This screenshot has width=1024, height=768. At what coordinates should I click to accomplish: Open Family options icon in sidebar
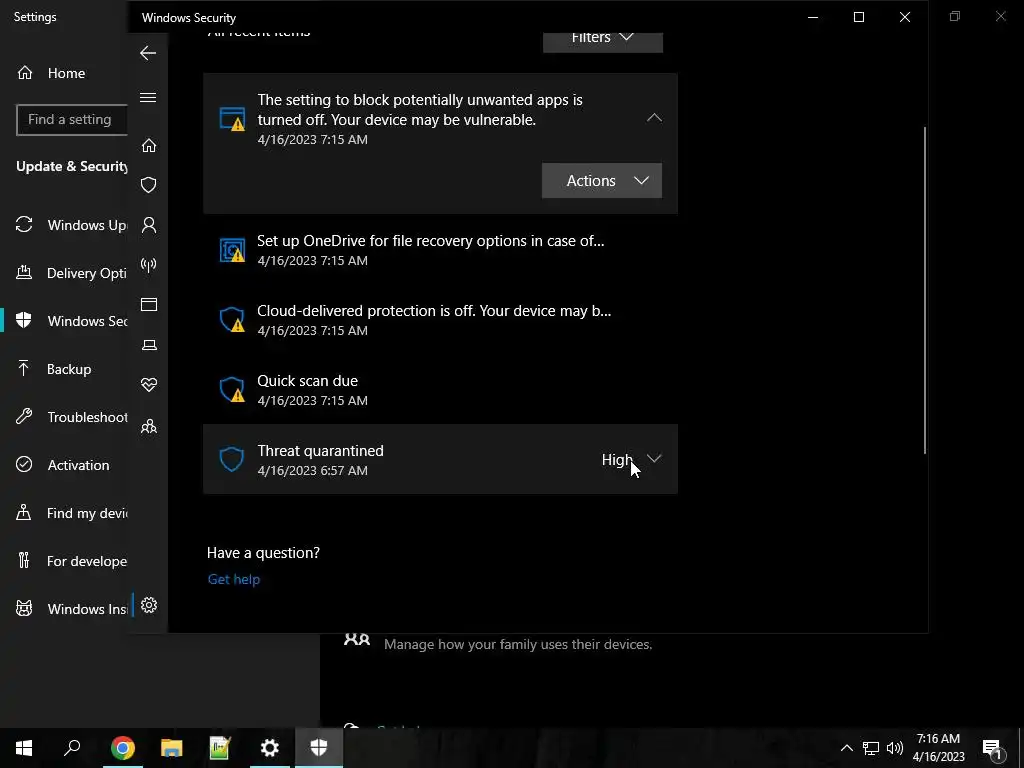[x=149, y=427]
